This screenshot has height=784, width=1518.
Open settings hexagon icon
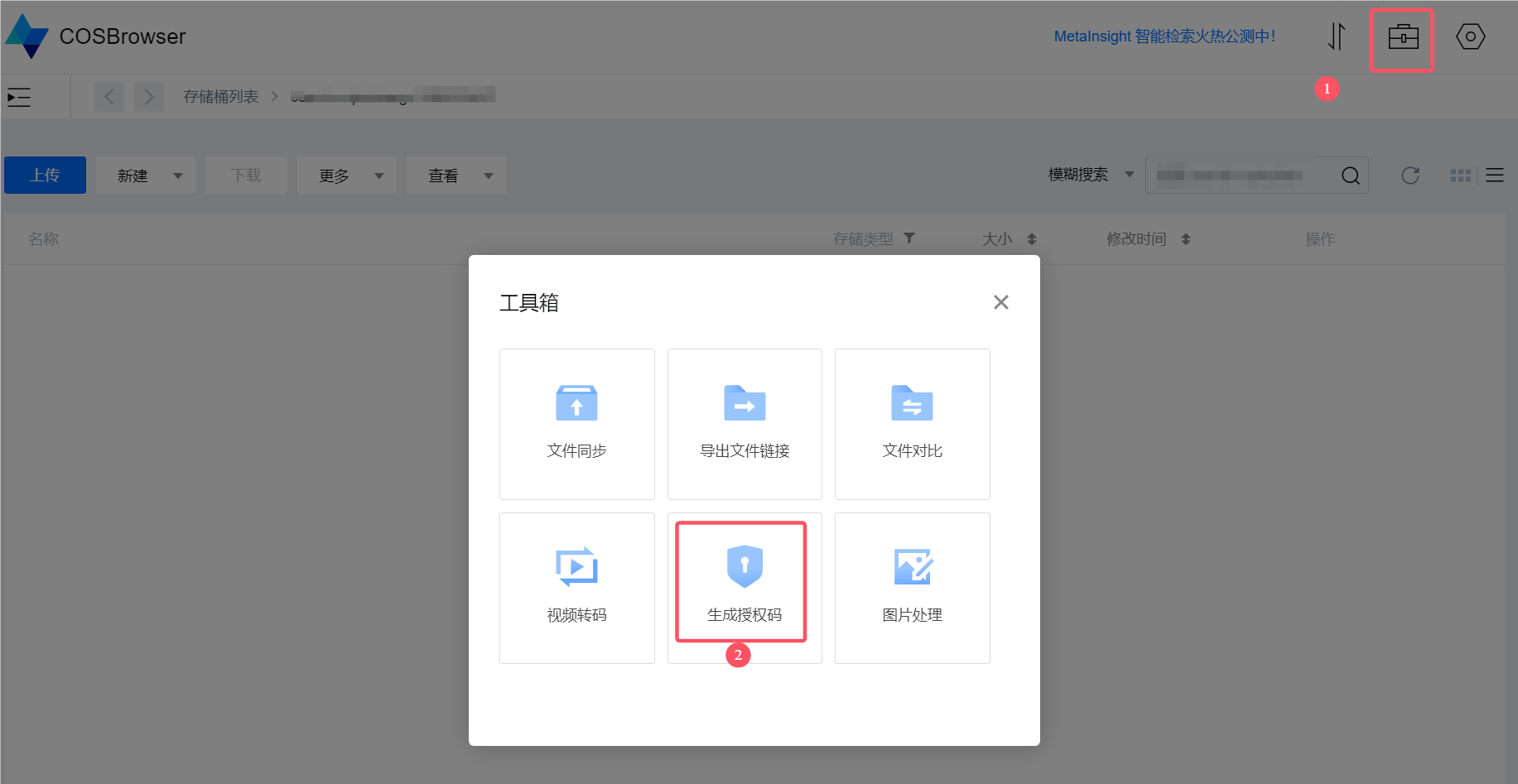click(1470, 36)
